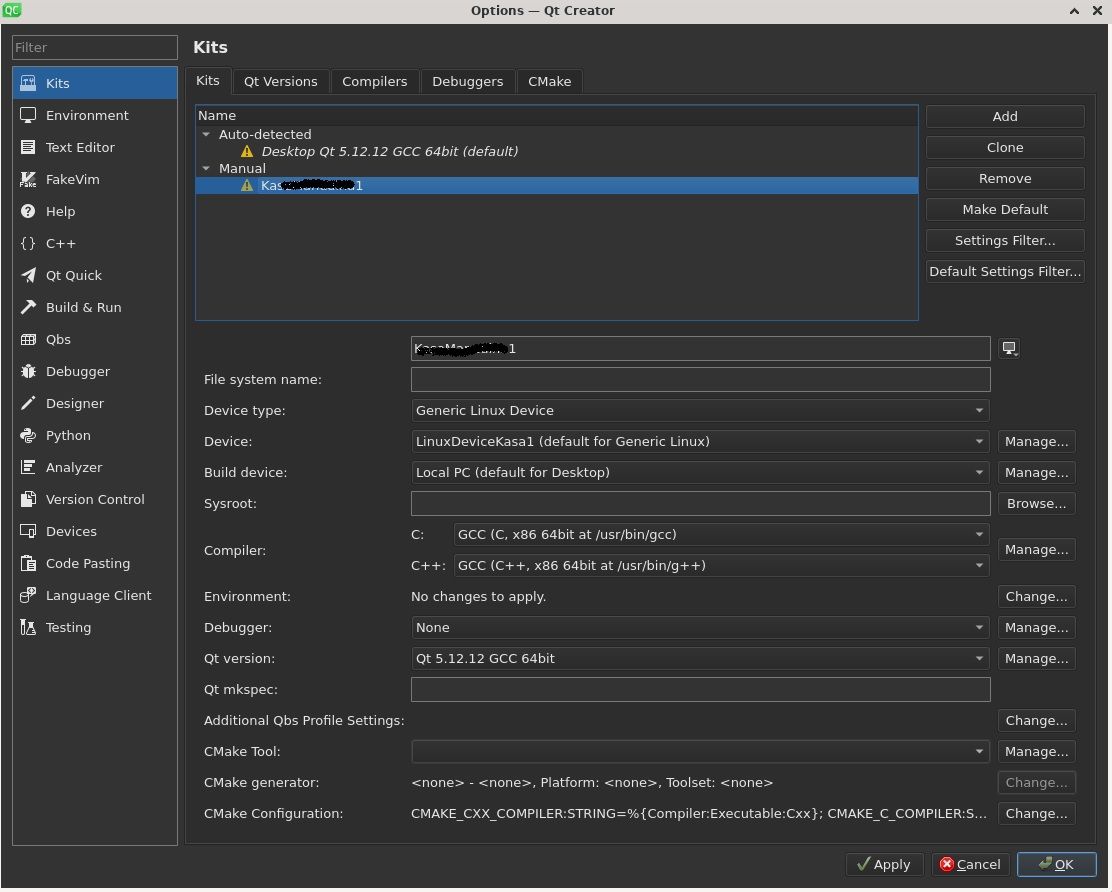Screen dimensions: 1112x892
Task: Switch to the CMake tab
Action: click(550, 82)
